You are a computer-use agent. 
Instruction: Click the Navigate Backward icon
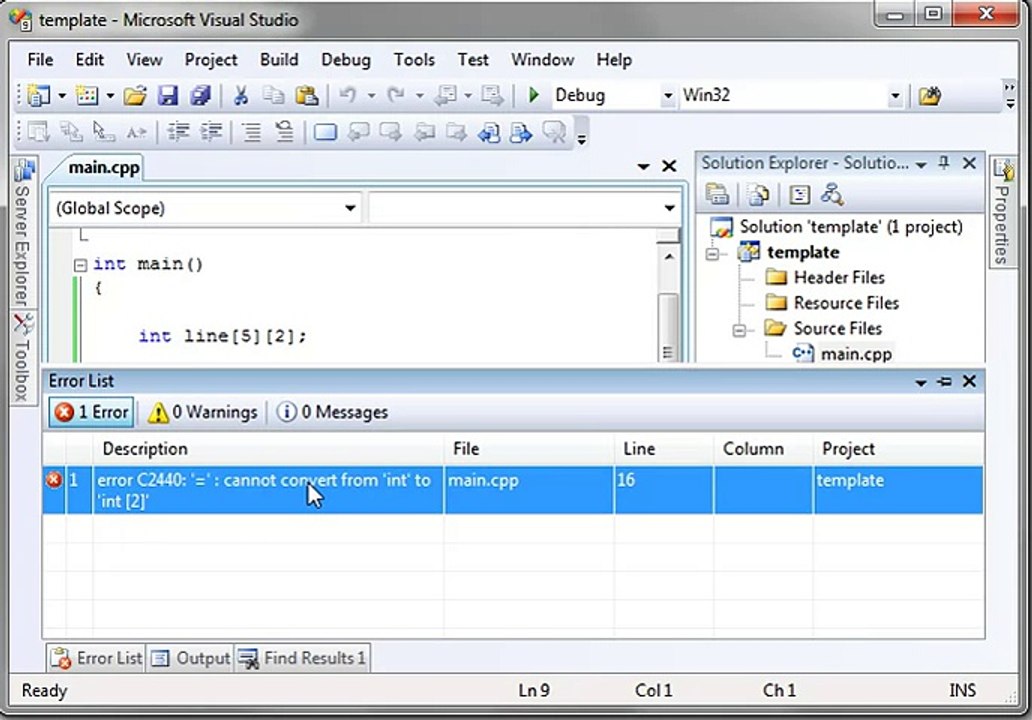click(x=446, y=96)
